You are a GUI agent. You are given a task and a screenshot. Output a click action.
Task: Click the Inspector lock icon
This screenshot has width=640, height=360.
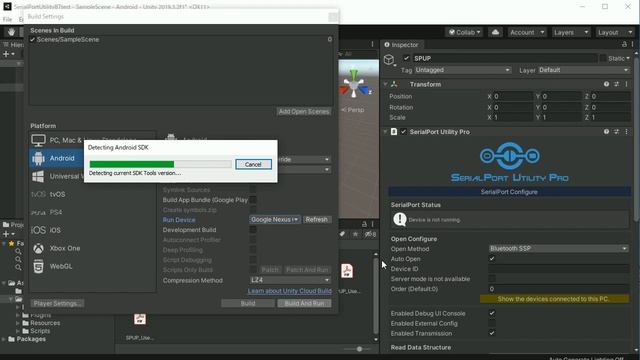click(624, 44)
